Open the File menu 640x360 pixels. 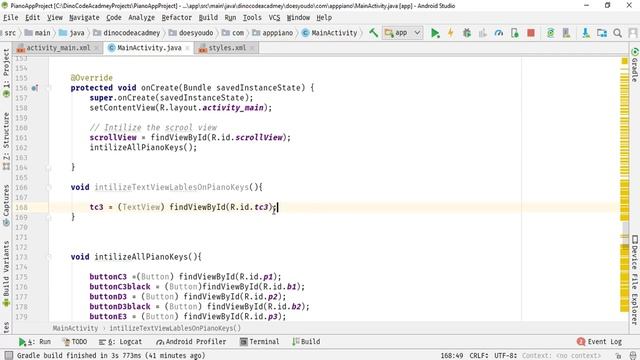pyautogui.click(x=11, y=18)
